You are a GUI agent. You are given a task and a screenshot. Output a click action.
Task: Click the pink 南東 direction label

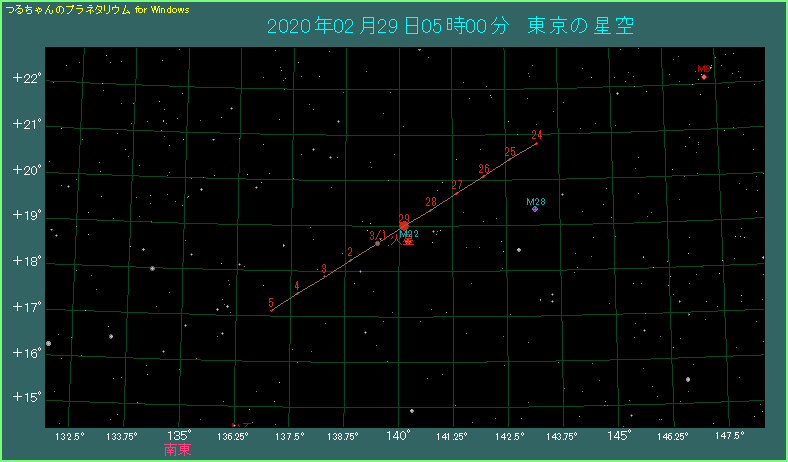178,450
